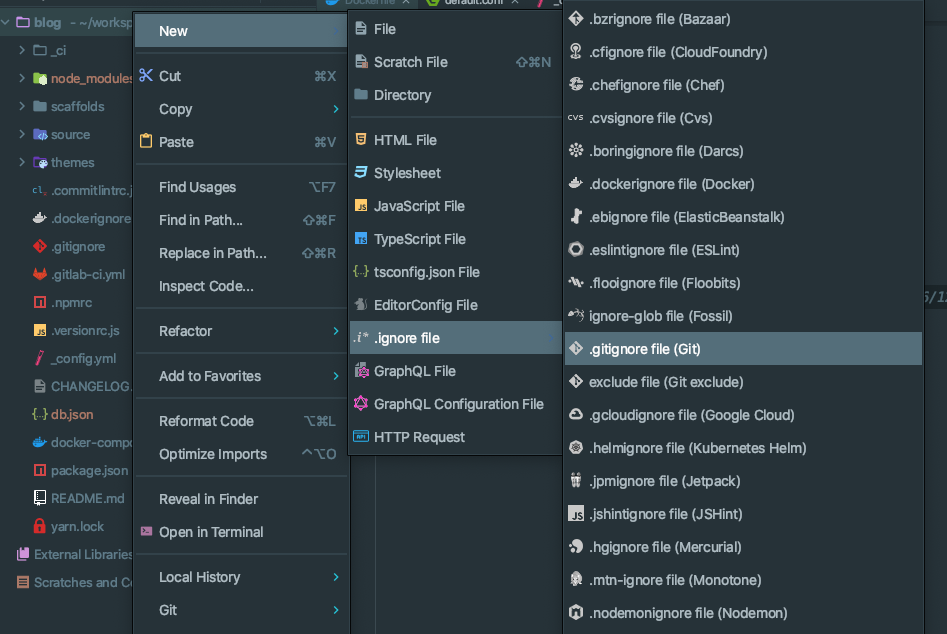The image size is (947, 634).
Task: Click the HTML File icon
Action: (x=361, y=139)
